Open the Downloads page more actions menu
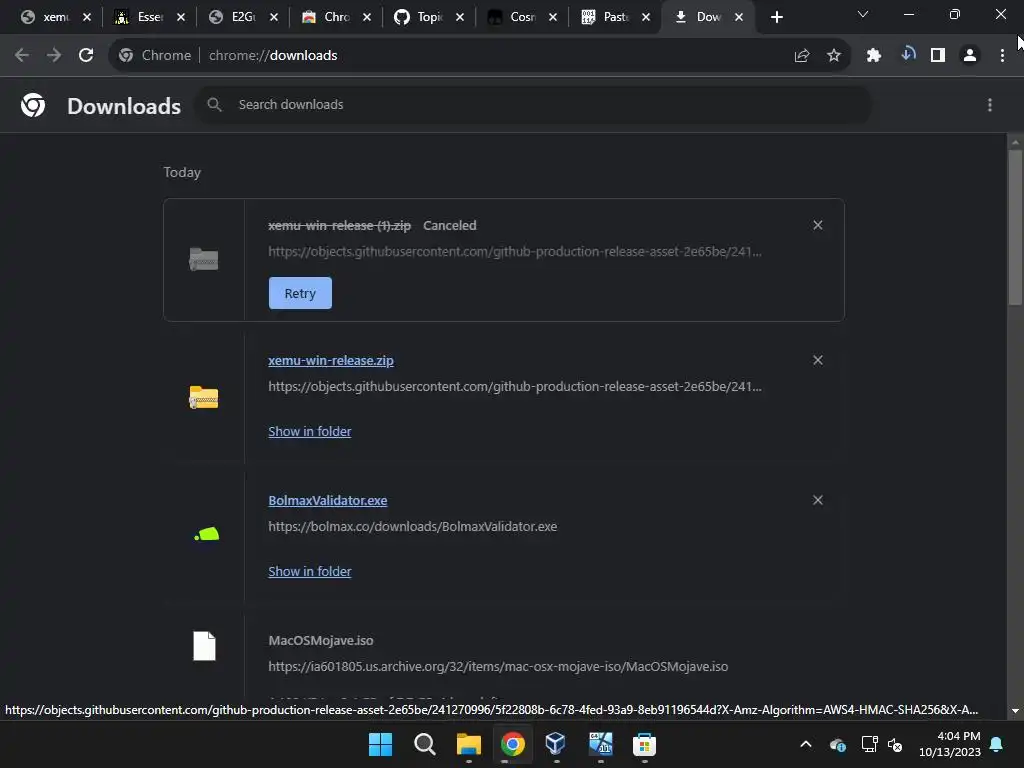 point(990,105)
